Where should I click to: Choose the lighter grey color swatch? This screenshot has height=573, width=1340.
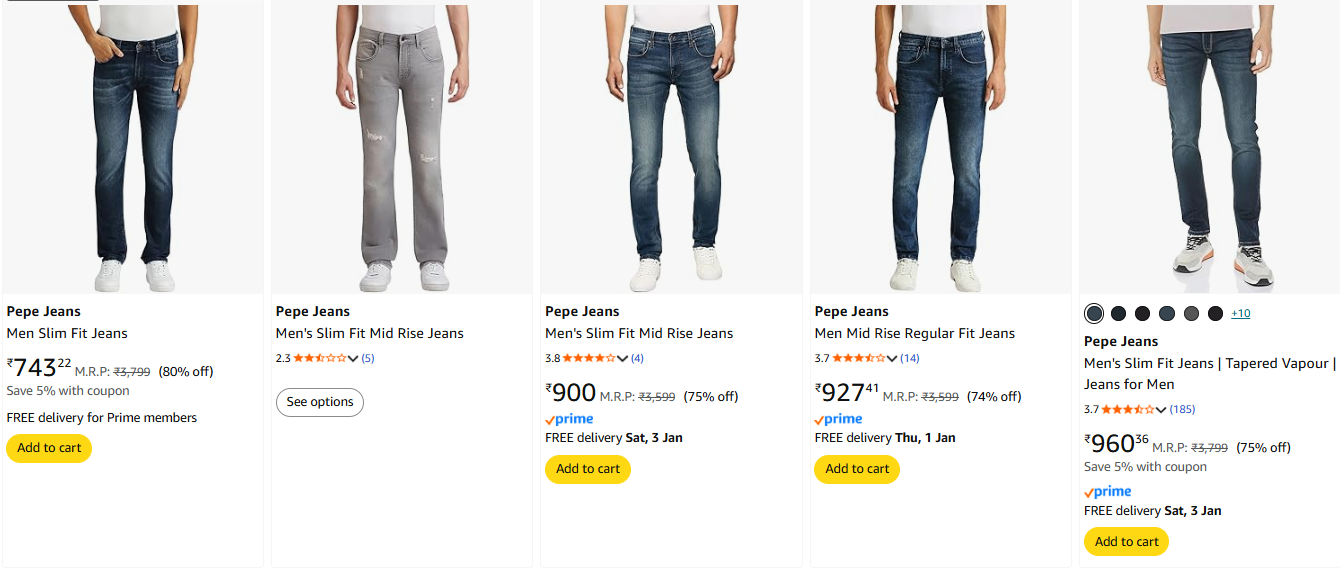[1191, 314]
